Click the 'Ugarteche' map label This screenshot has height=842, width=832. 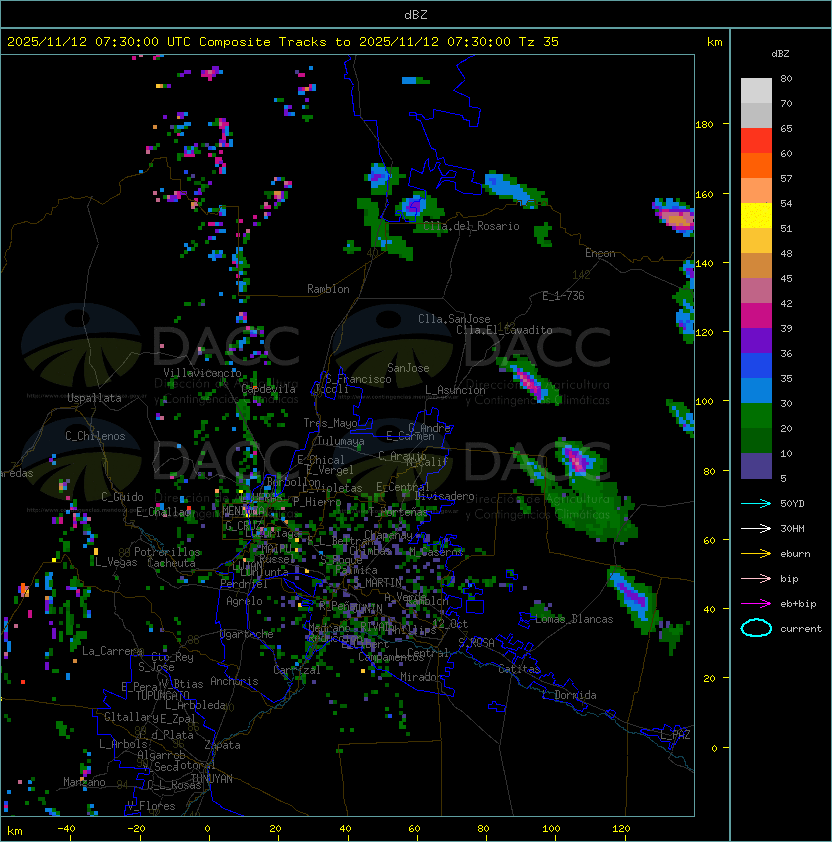coord(247,634)
